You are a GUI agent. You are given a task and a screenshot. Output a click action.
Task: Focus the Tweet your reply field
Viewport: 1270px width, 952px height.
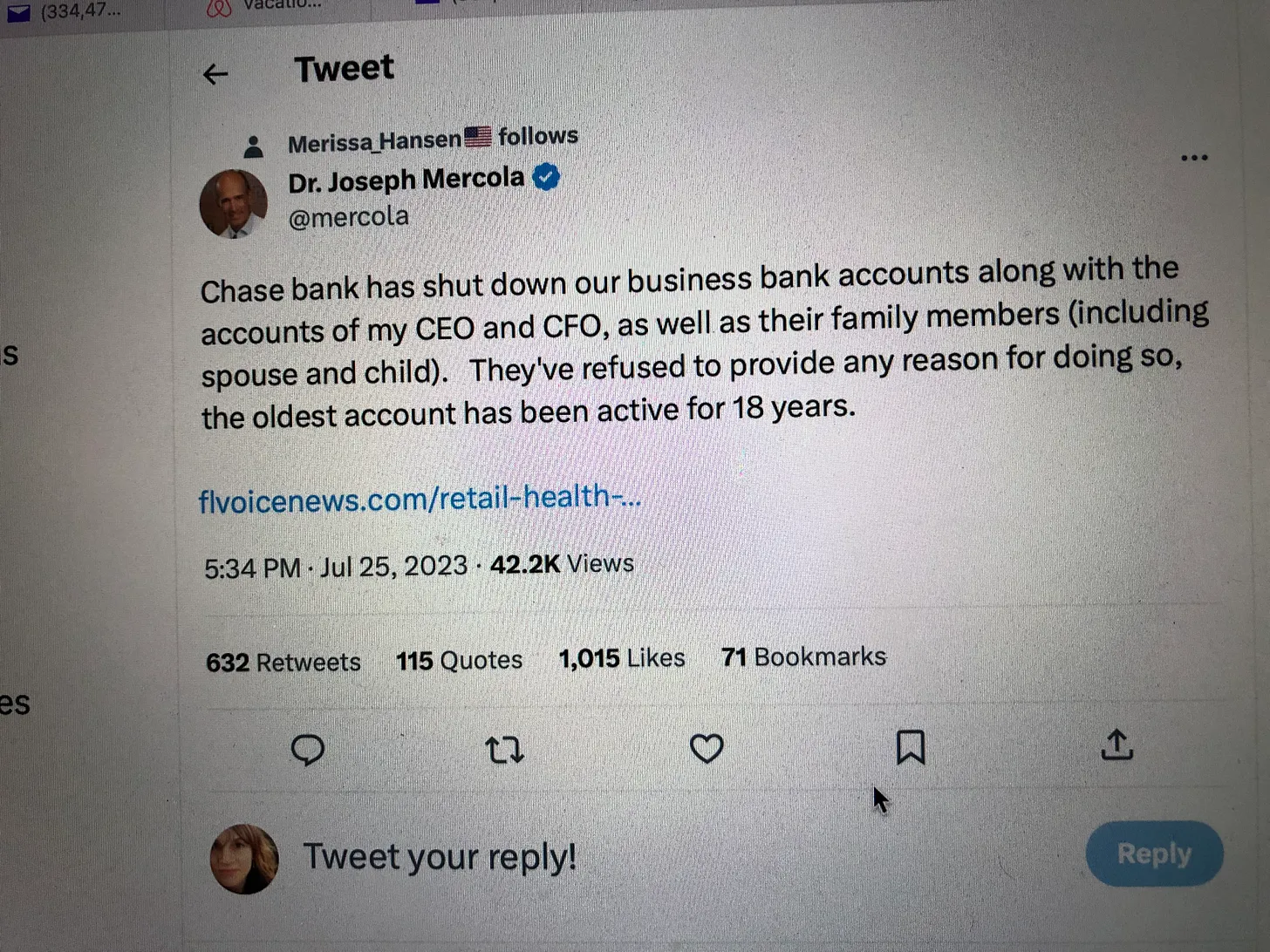click(x=440, y=857)
